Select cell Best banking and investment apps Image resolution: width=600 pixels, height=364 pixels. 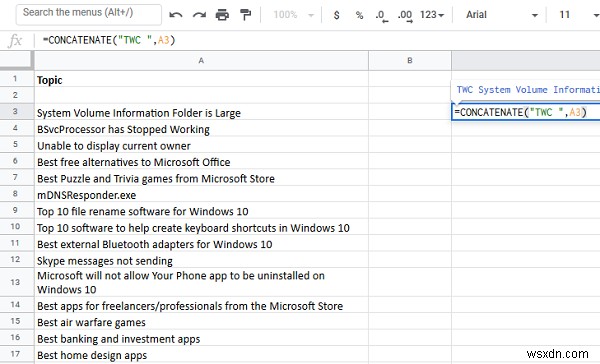pyautogui.click(x=201, y=338)
